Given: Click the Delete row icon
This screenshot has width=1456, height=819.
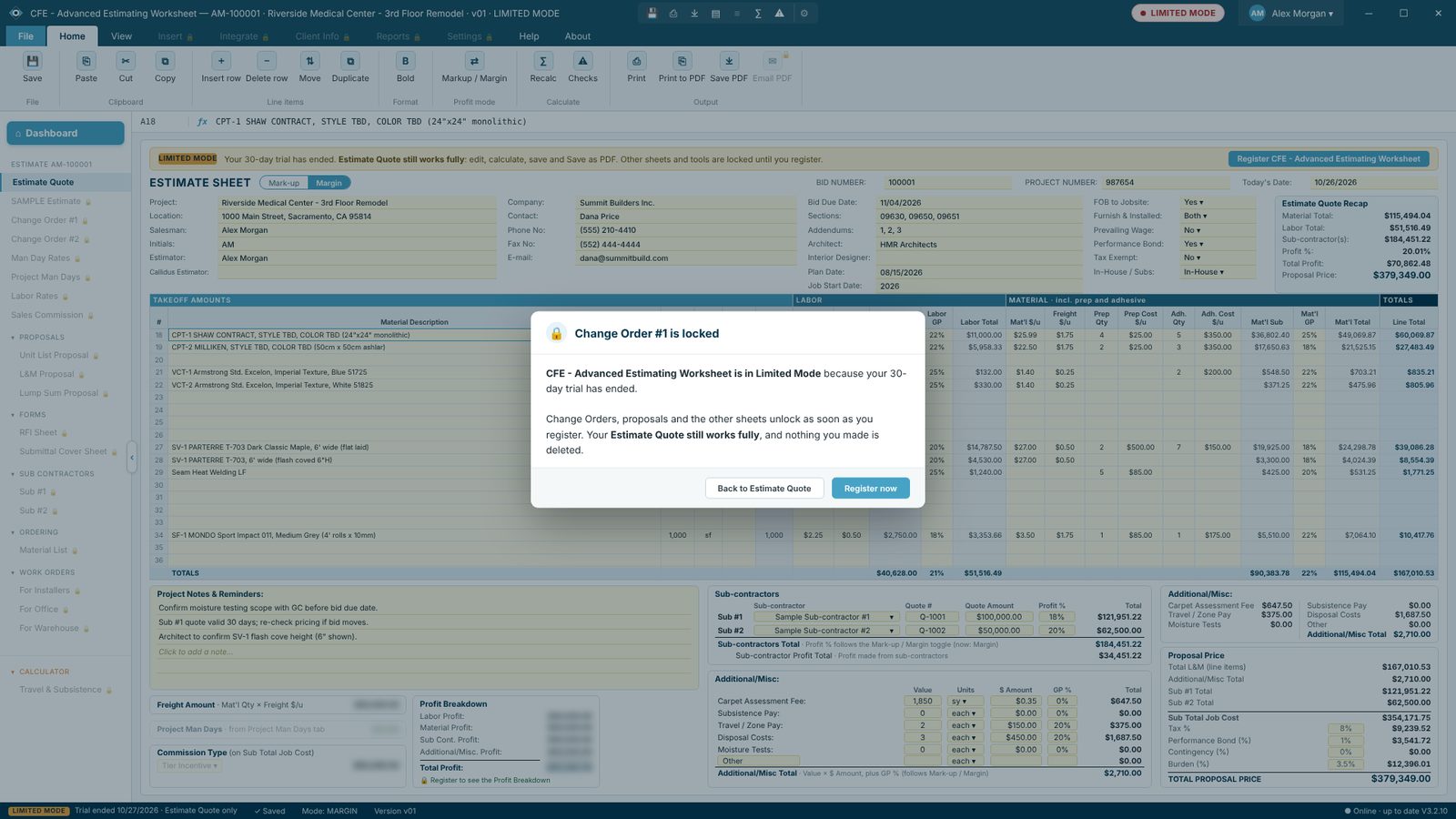Looking at the screenshot, I should pos(267,61).
